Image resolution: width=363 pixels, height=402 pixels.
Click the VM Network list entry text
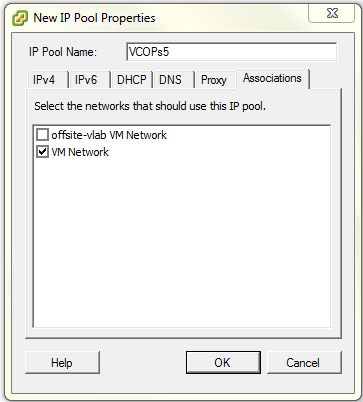pos(80,152)
